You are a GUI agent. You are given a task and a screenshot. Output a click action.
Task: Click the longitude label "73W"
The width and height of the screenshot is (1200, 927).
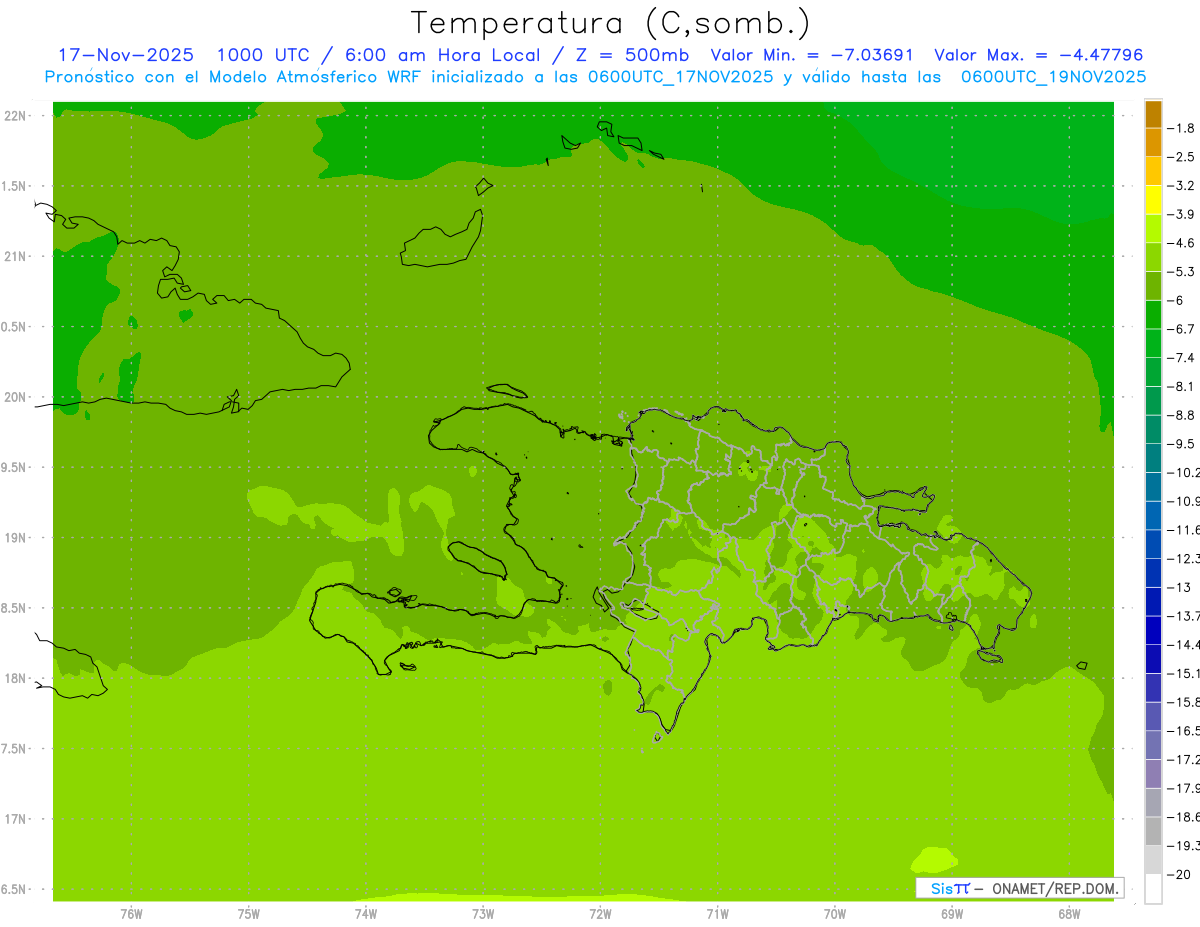483,914
